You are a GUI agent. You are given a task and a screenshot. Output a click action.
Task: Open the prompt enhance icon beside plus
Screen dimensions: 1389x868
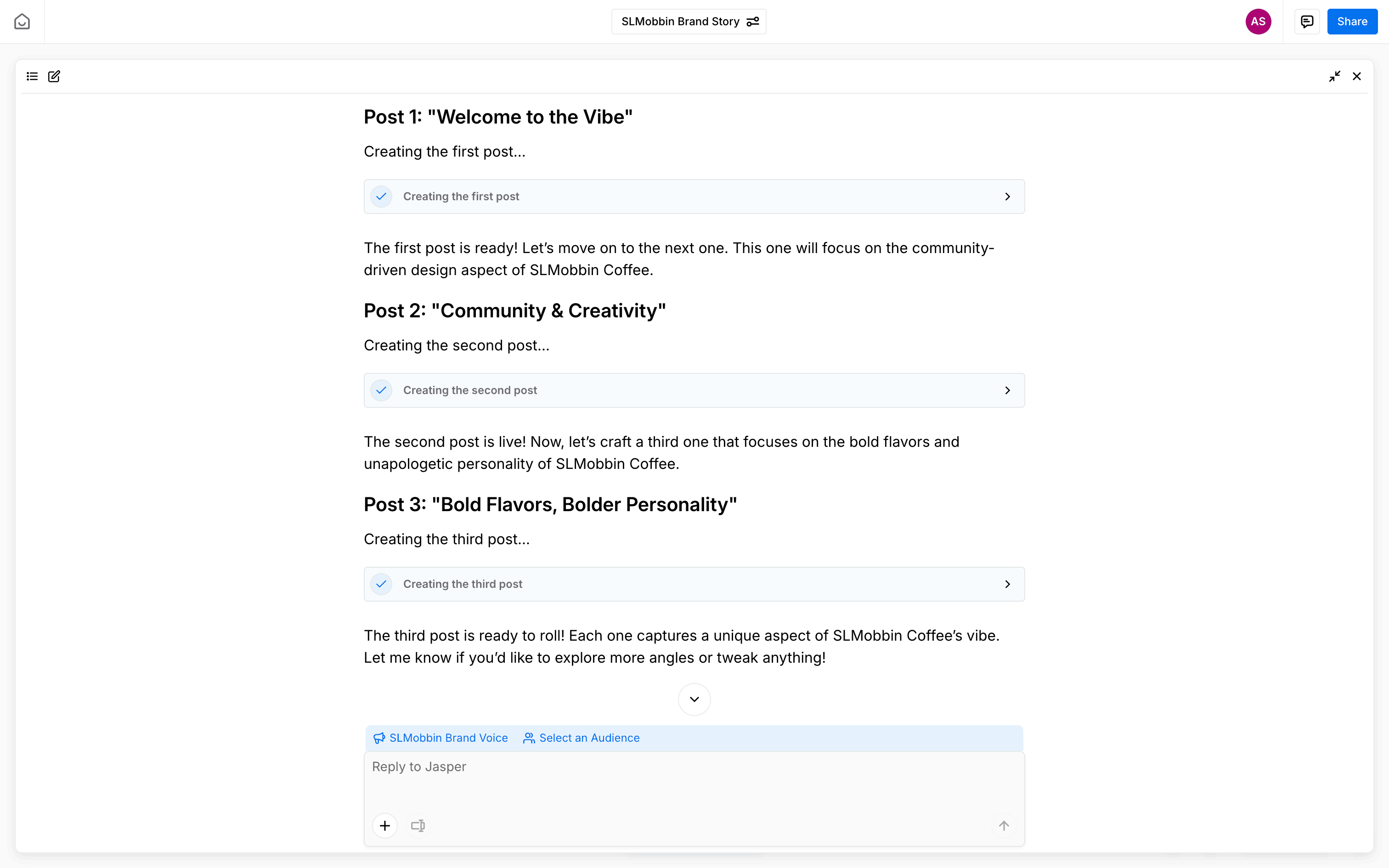tap(418, 826)
